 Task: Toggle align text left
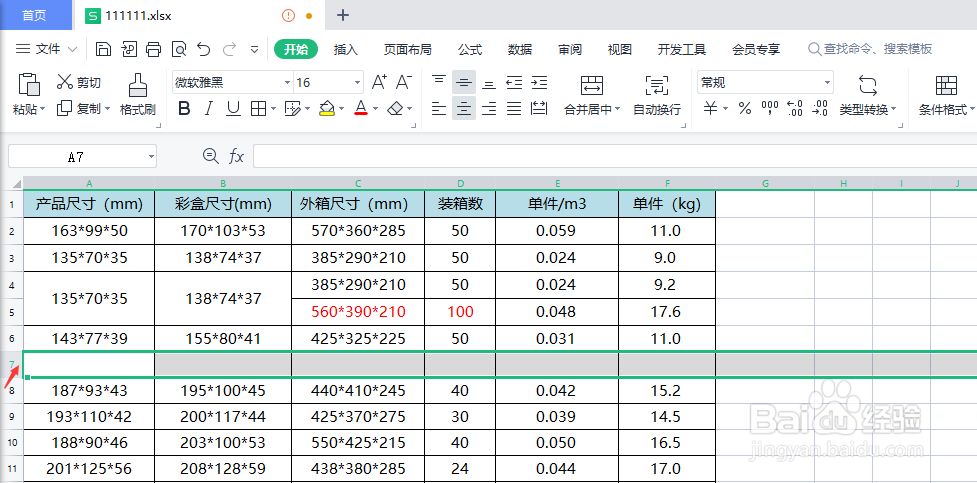pyautogui.click(x=439, y=109)
